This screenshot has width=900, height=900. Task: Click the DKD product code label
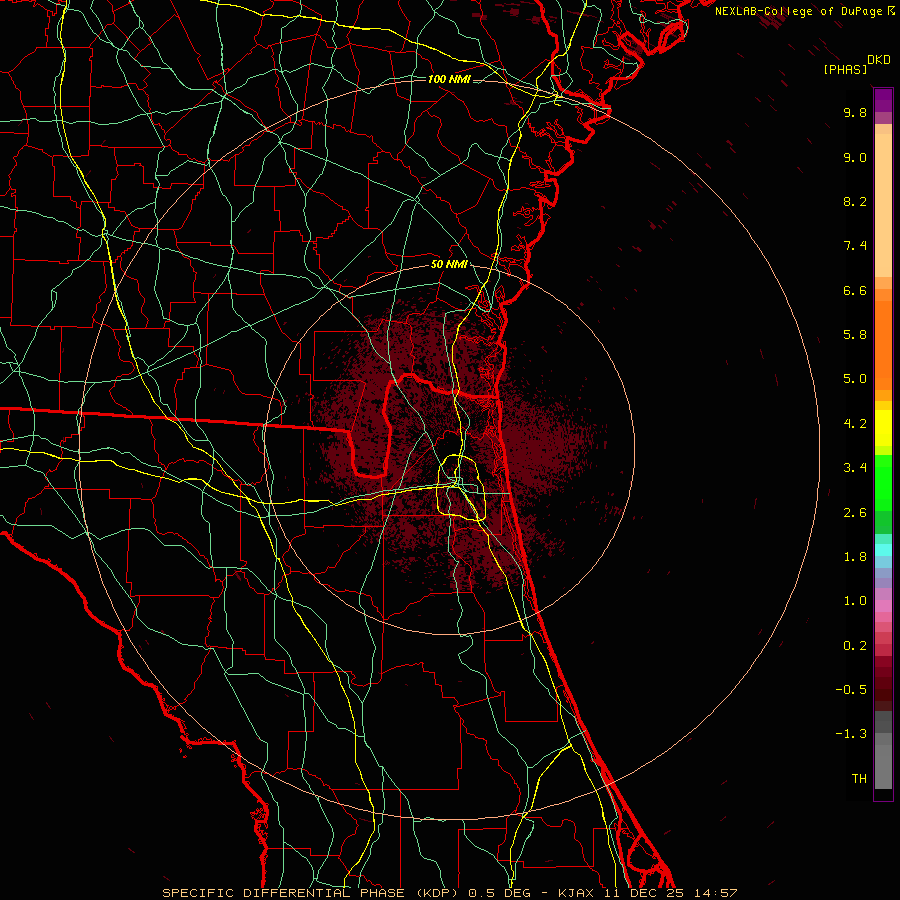point(879,60)
